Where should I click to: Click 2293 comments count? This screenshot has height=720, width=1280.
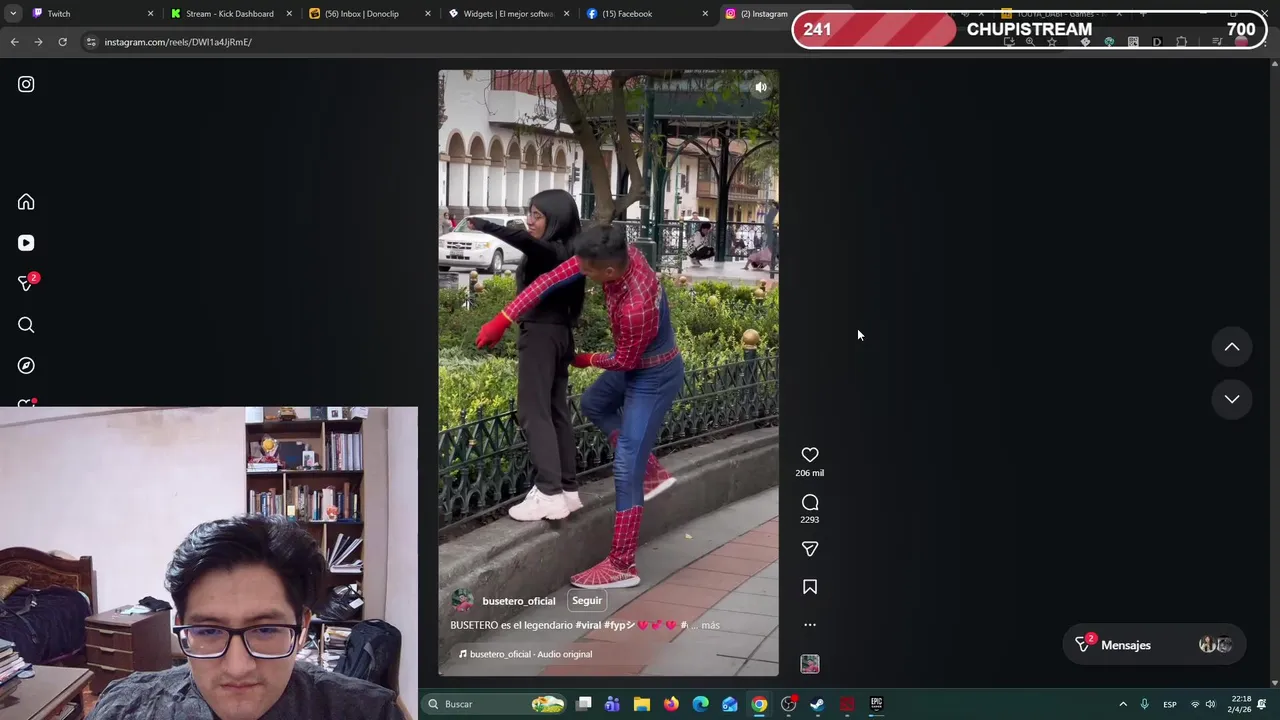[810, 520]
